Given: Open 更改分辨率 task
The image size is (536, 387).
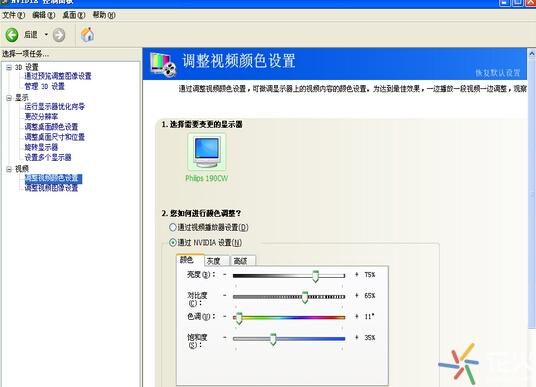Looking at the screenshot, I should pos(41,117).
